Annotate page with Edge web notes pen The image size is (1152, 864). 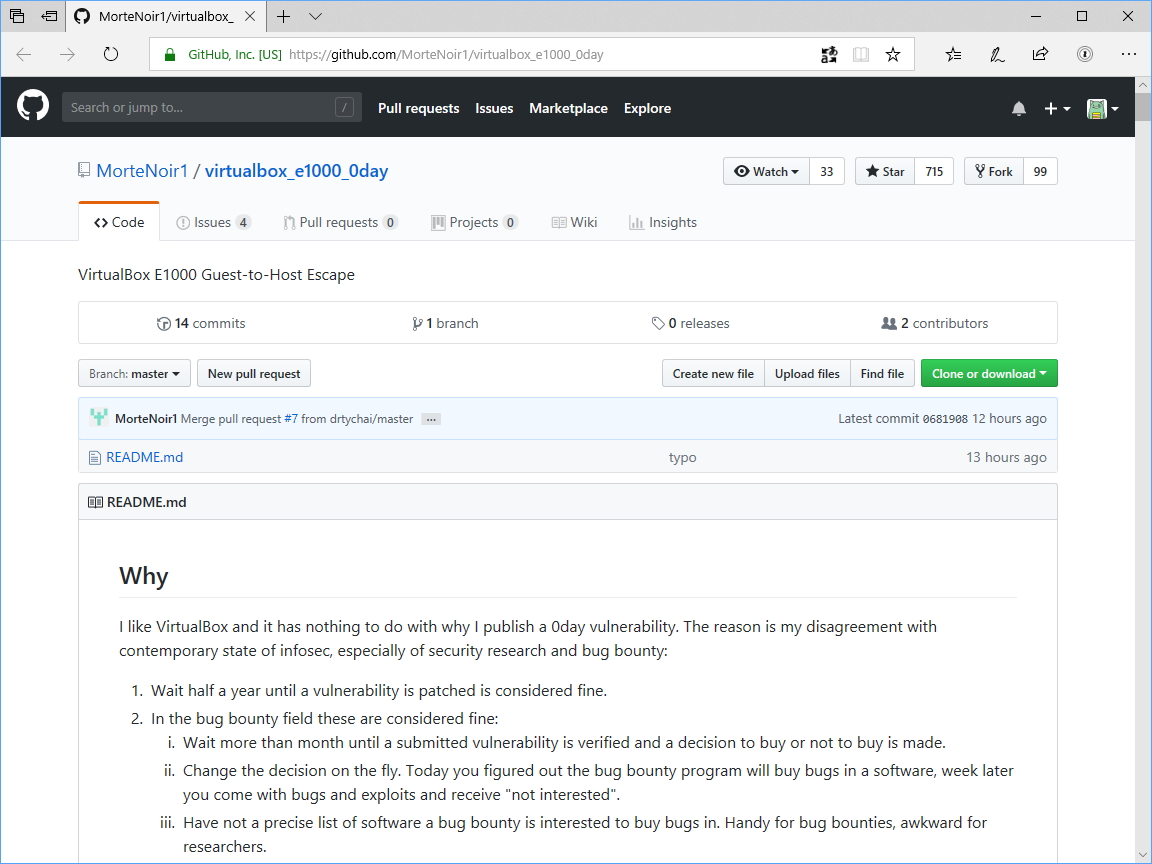click(996, 54)
